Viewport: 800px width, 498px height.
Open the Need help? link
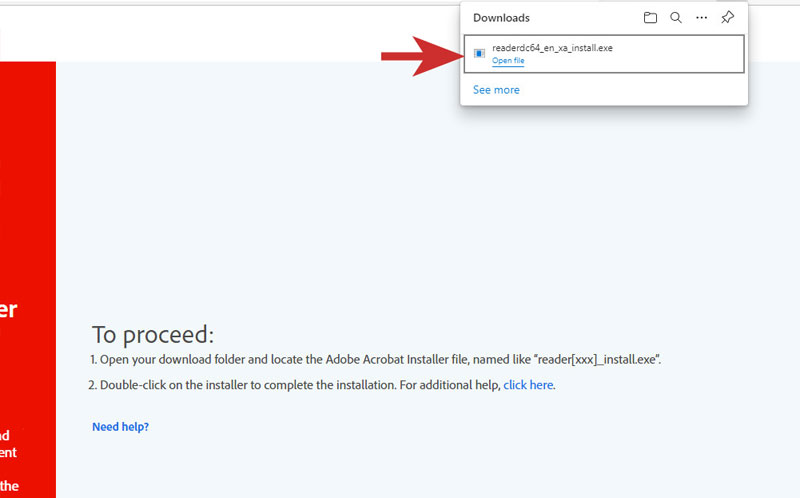(120, 427)
